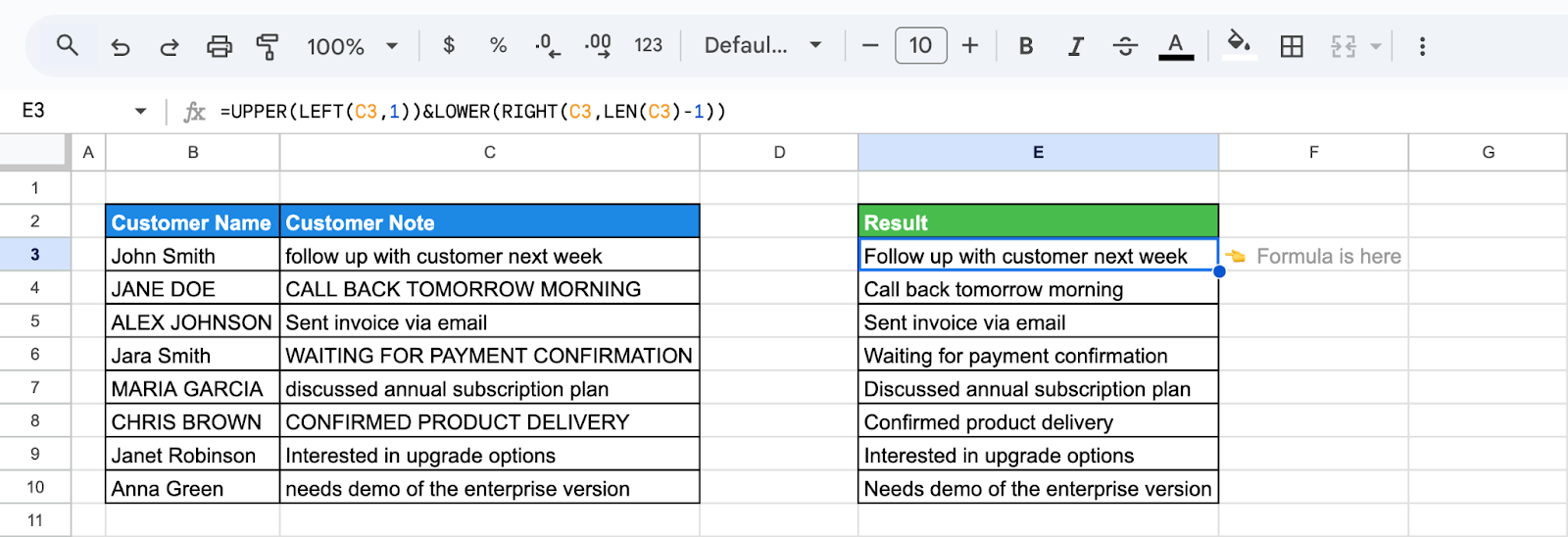
Task: Open the fill color picker
Action: (1239, 45)
